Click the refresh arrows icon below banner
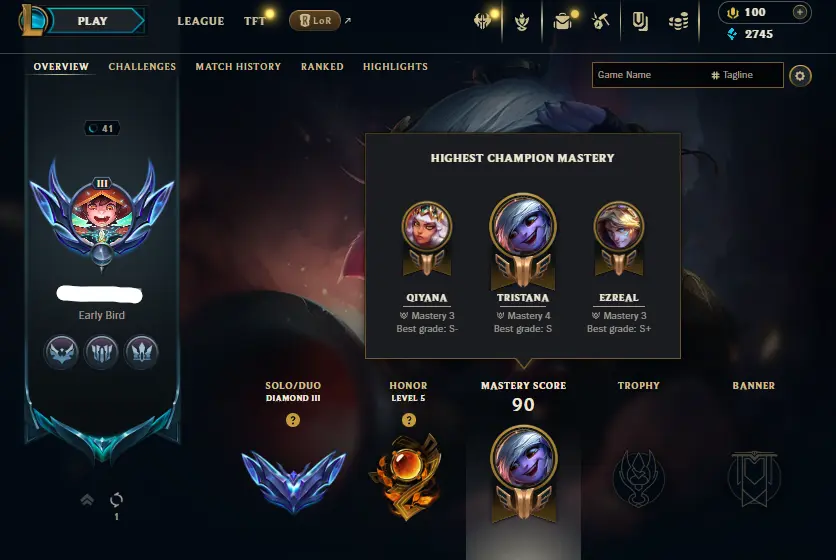The image size is (836, 560). (x=116, y=500)
